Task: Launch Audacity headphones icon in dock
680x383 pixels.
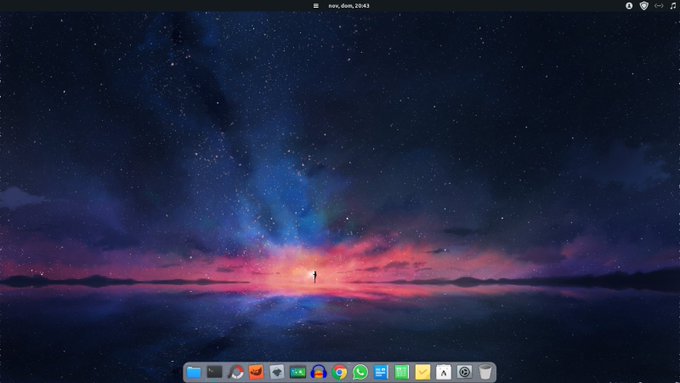Action: [x=319, y=372]
